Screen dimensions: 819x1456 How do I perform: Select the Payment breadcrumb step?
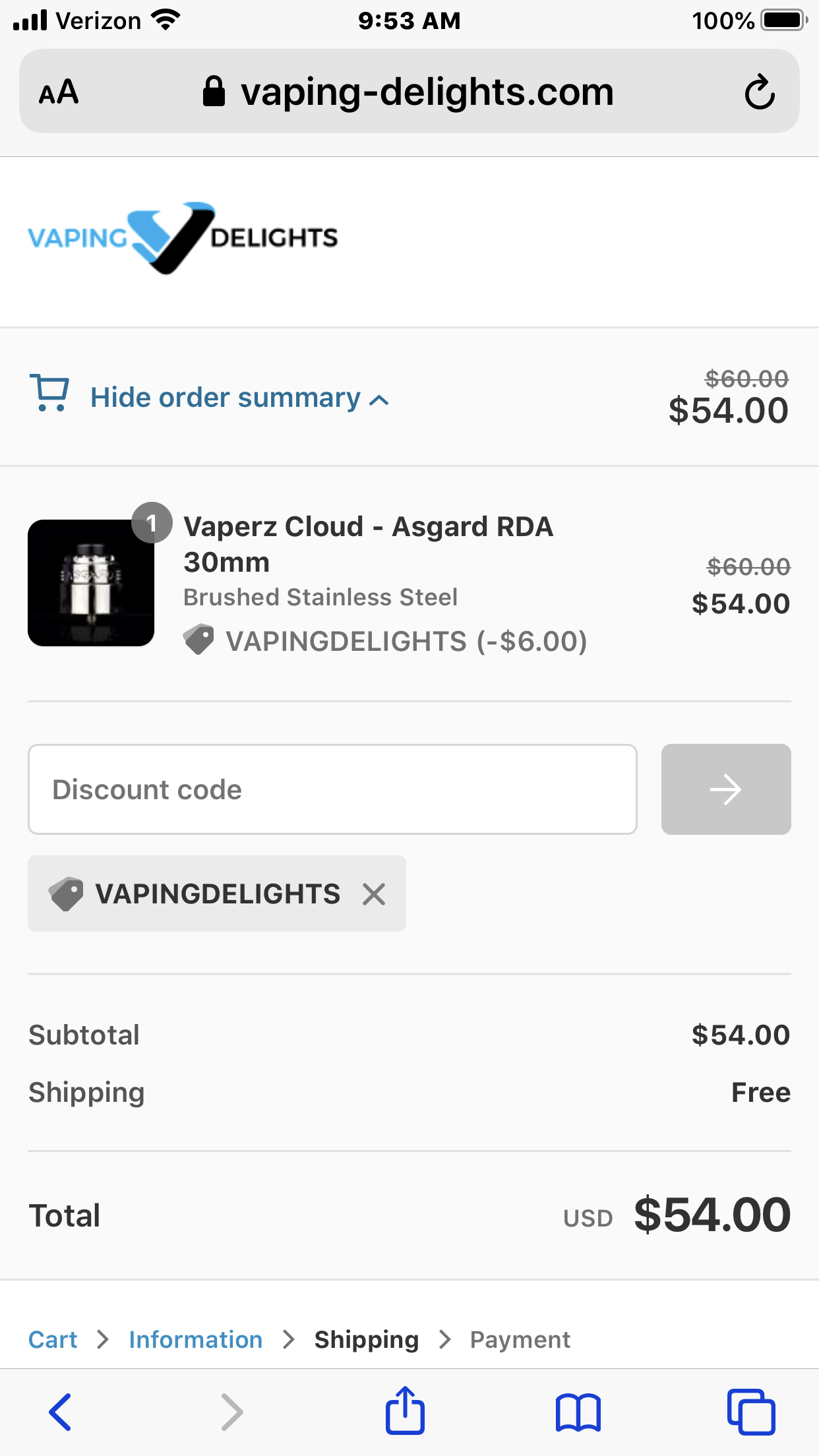tap(520, 1339)
